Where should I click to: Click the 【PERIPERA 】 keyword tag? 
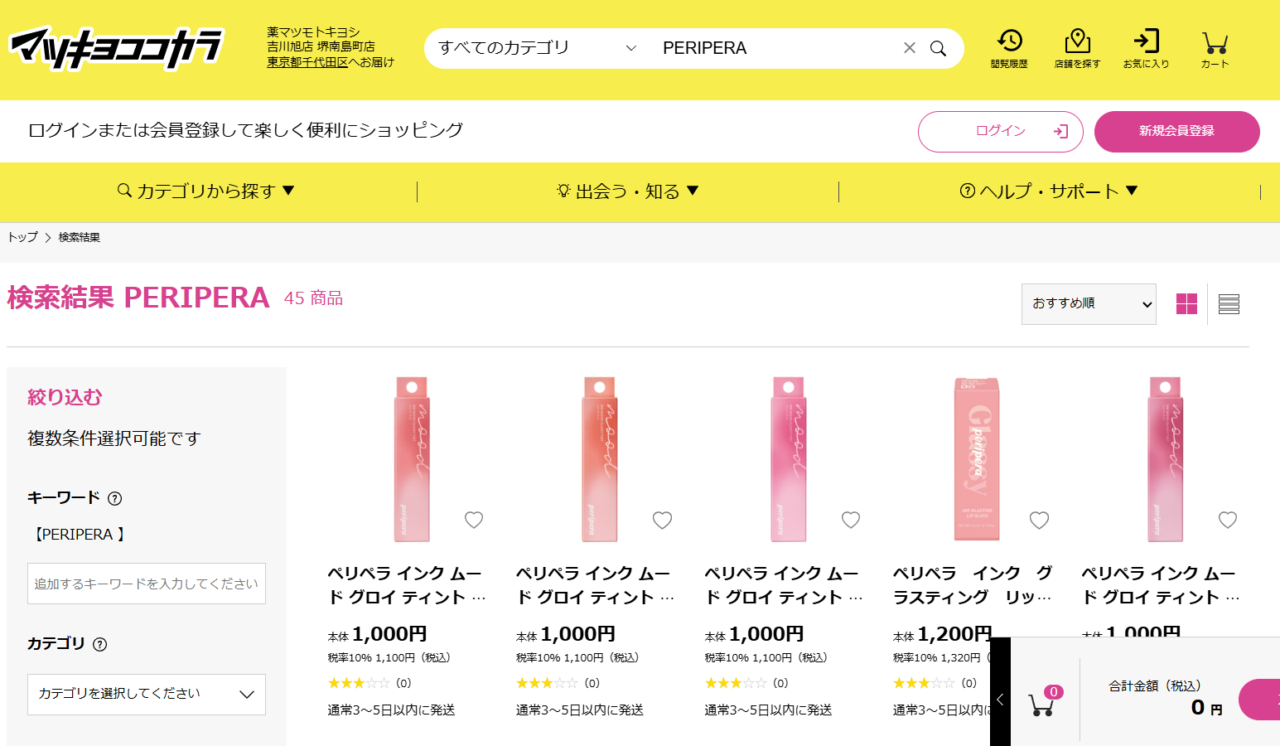click(78, 535)
